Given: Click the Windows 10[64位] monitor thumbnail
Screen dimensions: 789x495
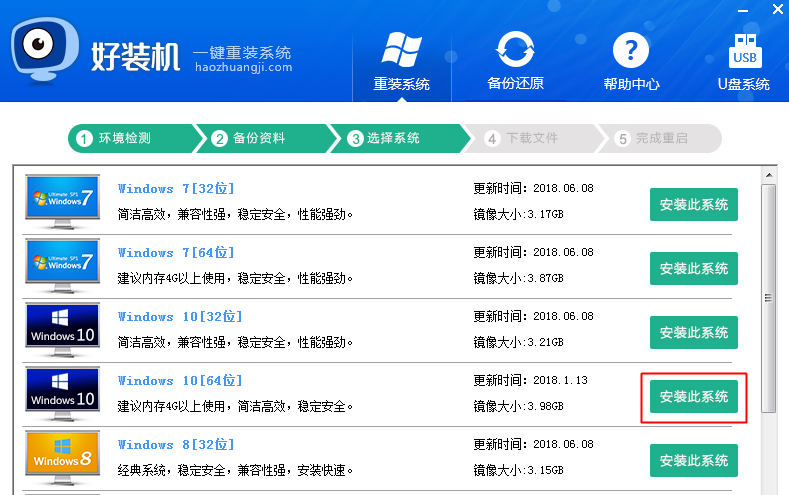Looking at the screenshot, I should [x=62, y=393].
